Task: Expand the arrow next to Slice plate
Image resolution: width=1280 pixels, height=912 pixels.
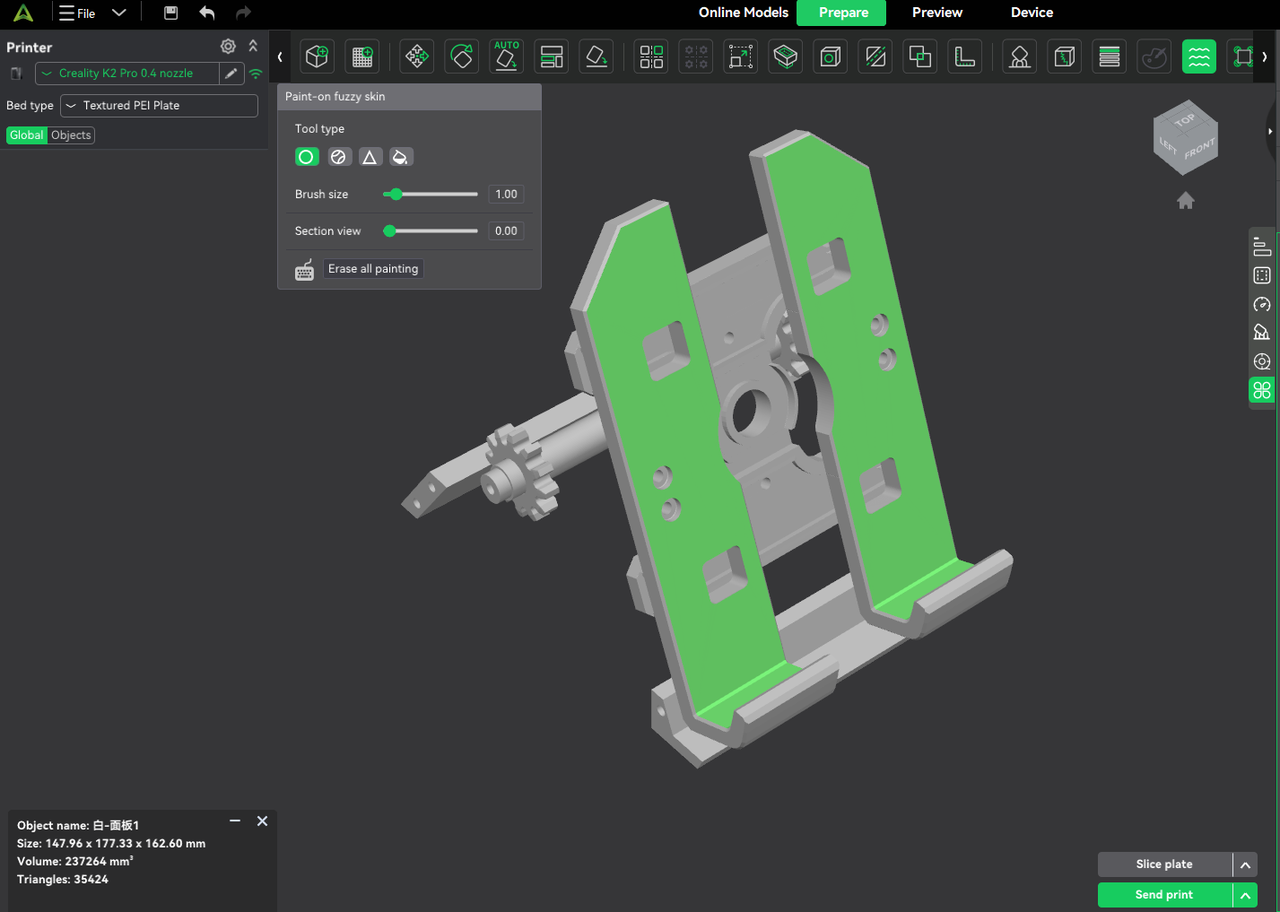Action: [x=1245, y=865]
